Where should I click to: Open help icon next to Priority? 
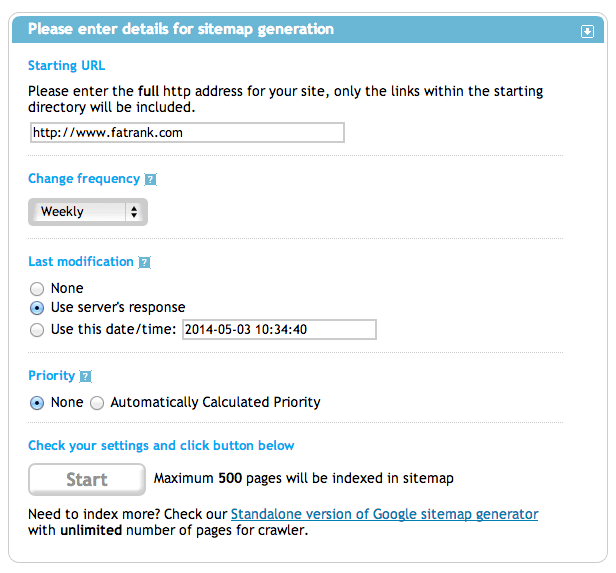click(85, 376)
